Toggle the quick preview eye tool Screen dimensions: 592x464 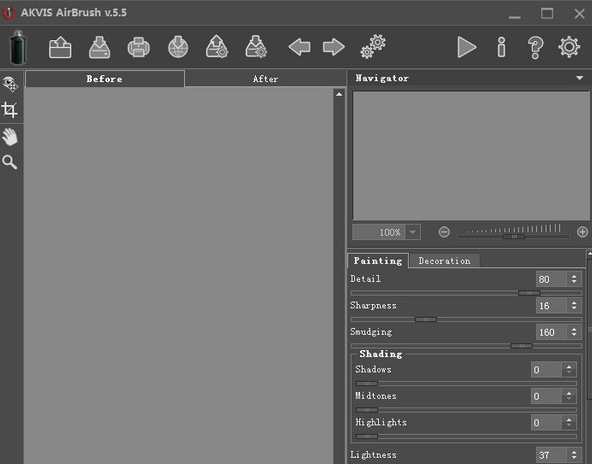coord(10,84)
